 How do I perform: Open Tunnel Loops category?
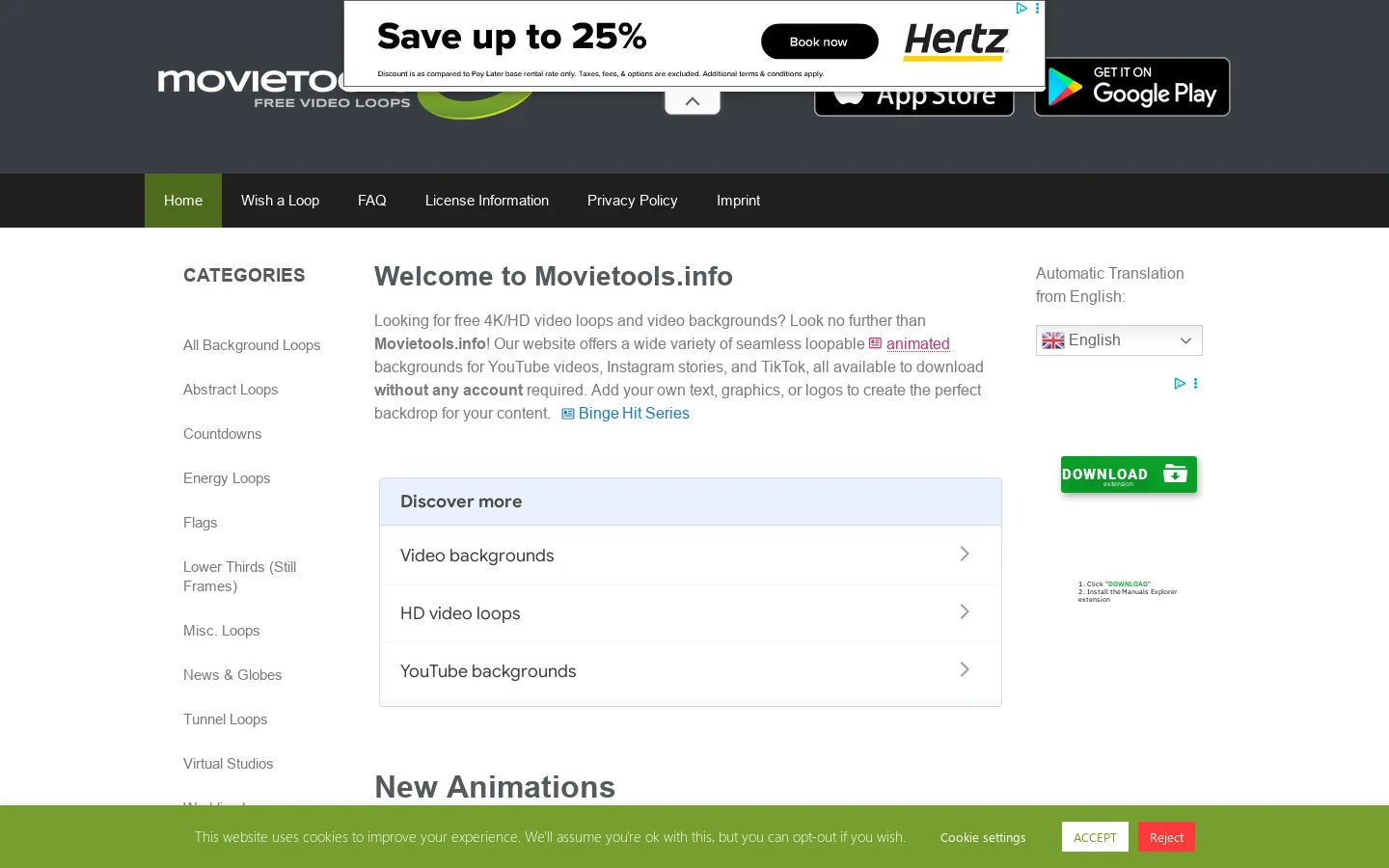(226, 719)
